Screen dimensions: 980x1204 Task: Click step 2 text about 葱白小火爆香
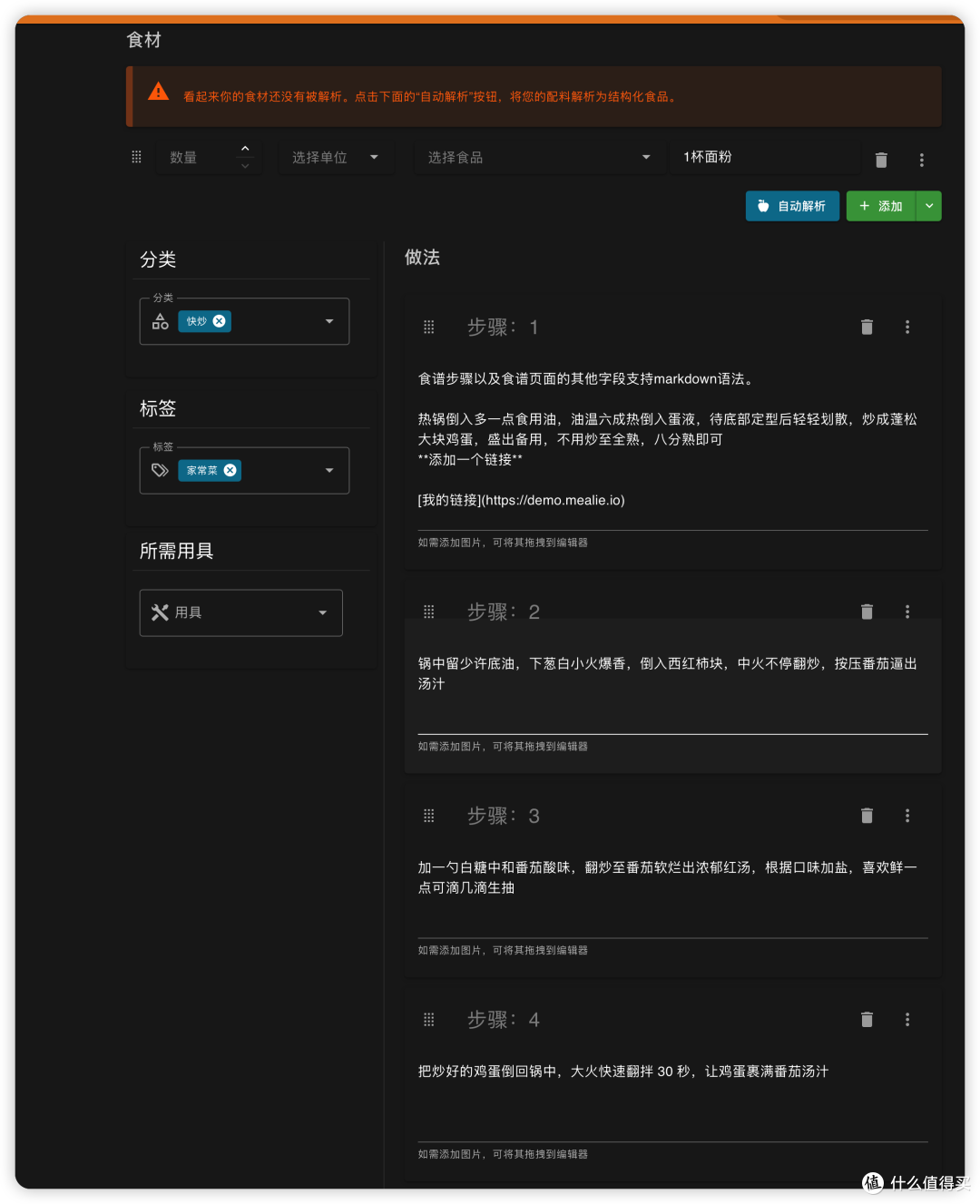point(668,673)
